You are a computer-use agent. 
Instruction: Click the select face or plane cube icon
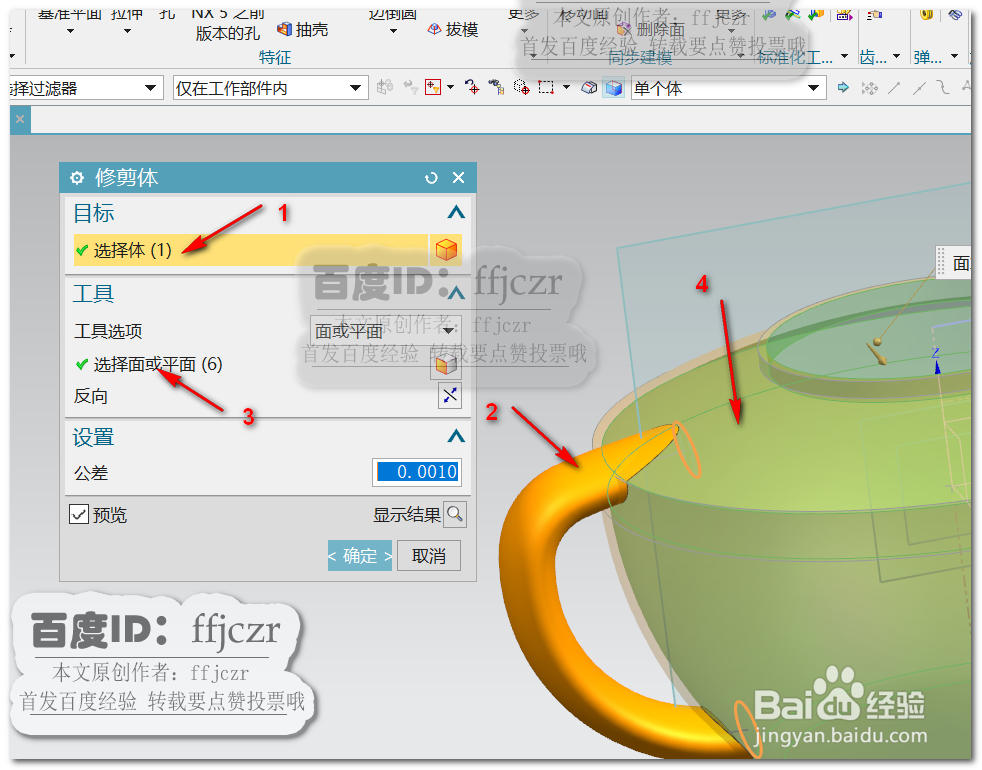click(446, 365)
